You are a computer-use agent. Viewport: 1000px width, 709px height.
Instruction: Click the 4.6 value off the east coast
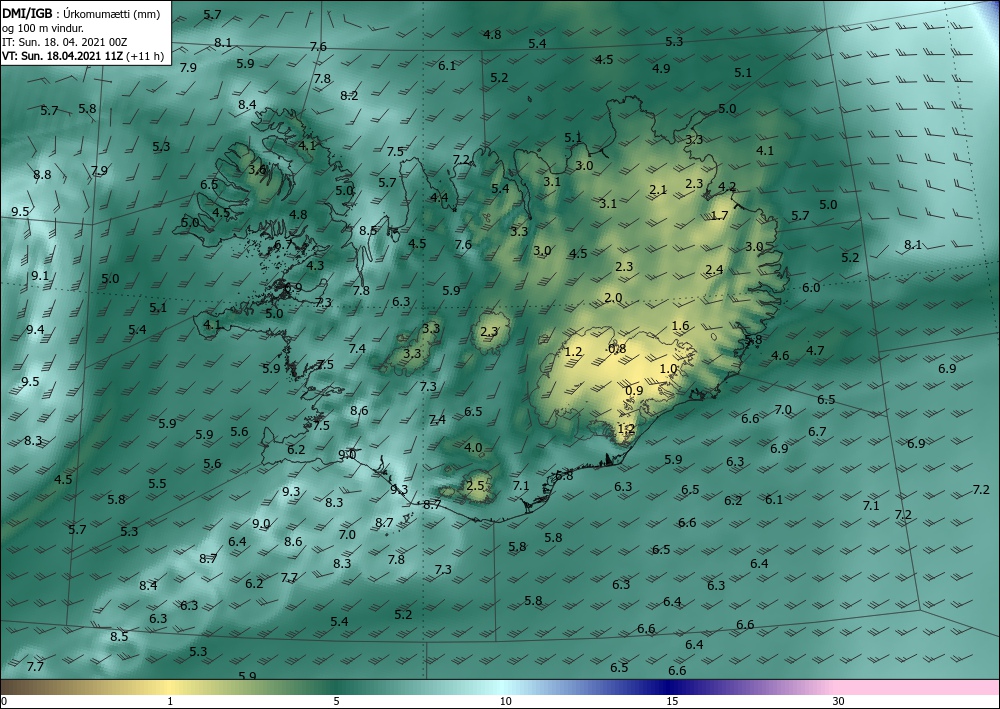coord(780,356)
